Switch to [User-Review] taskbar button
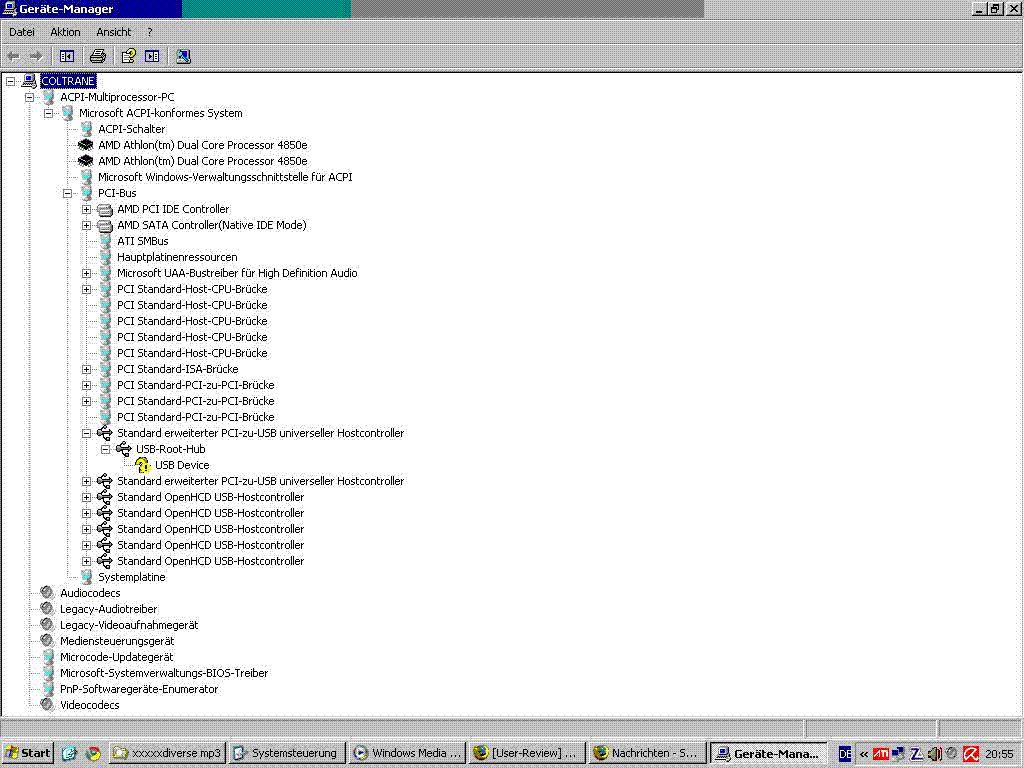 [x=527, y=753]
